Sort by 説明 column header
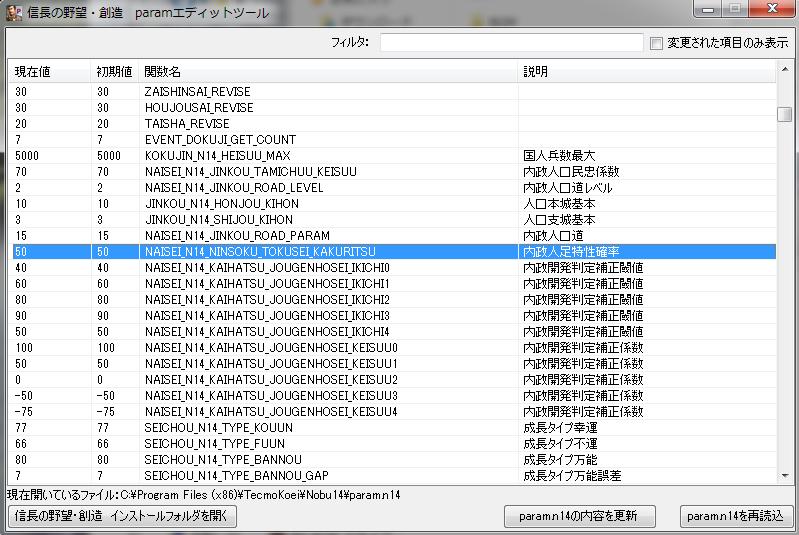Screen dimensions: 799x535 (x=647, y=71)
